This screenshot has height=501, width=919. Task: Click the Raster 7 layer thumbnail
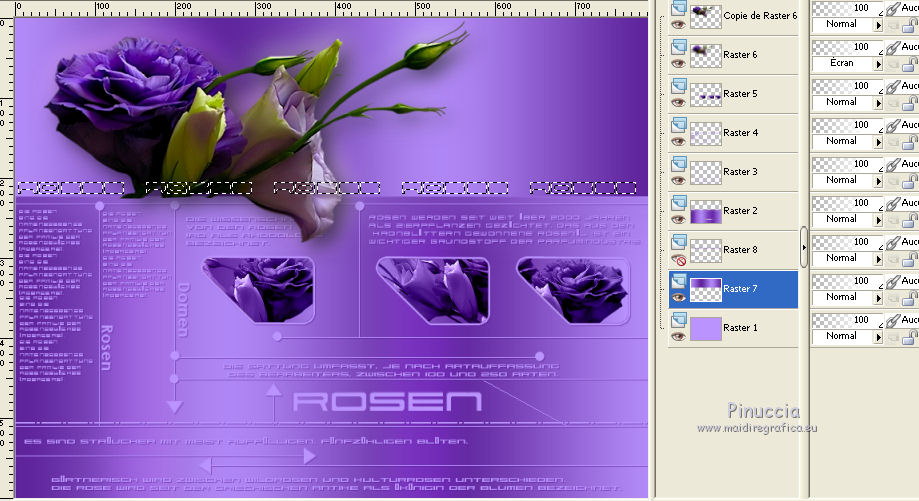pyautogui.click(x=706, y=289)
